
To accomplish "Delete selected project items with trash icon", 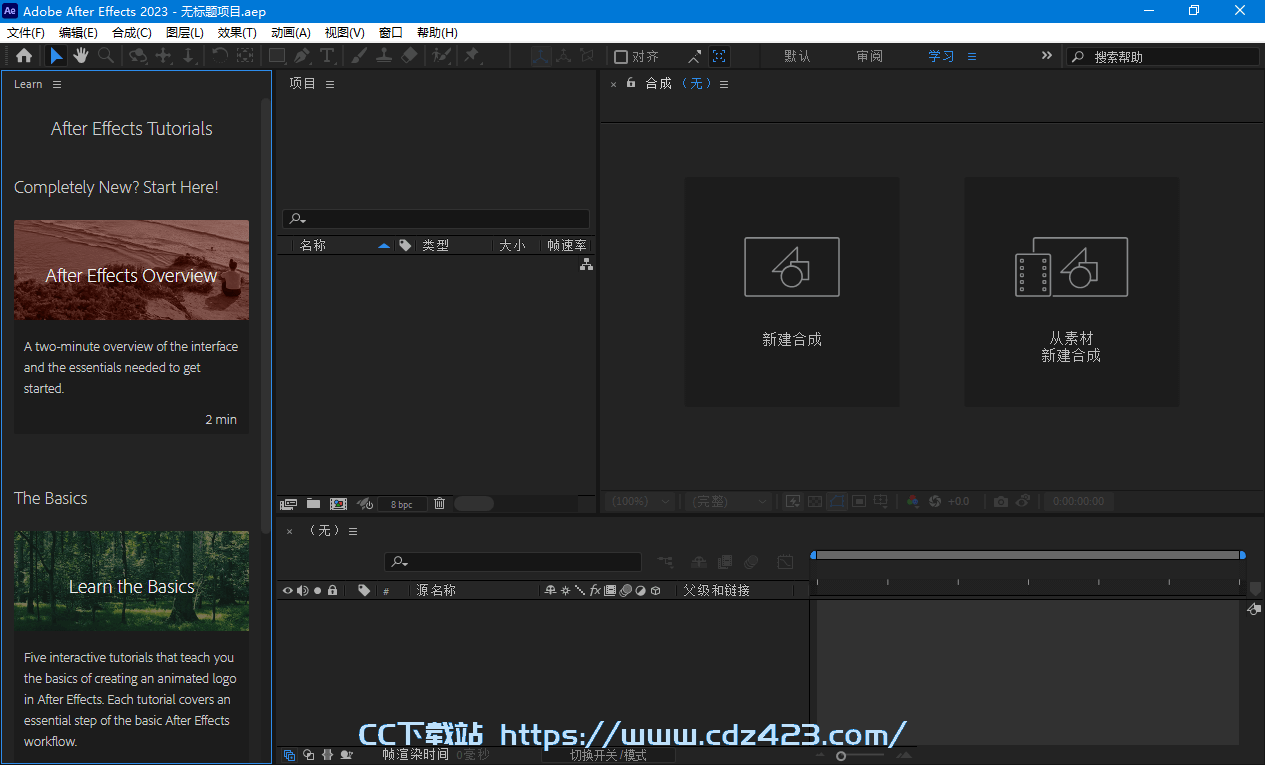I will tap(439, 504).
